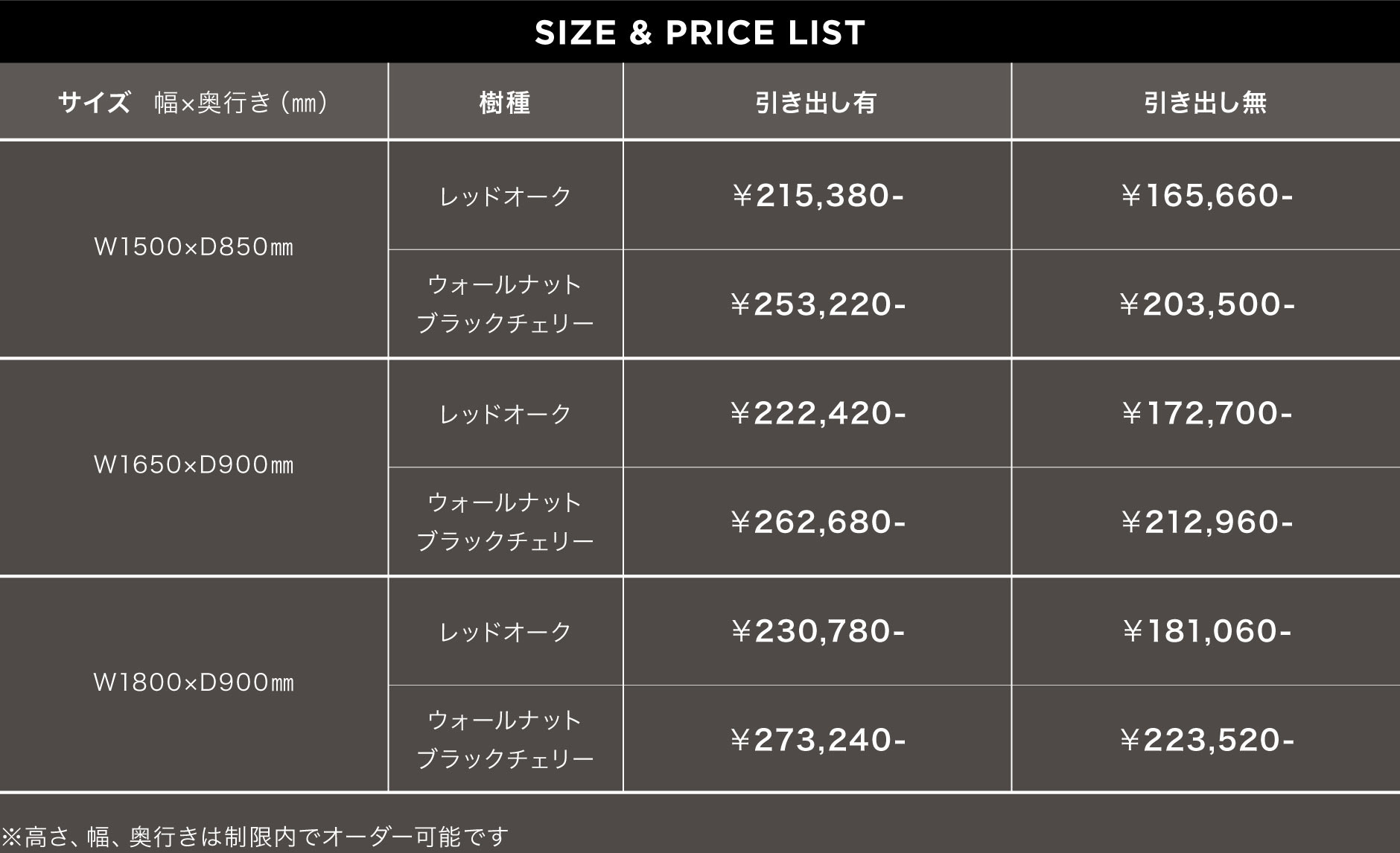
Task: Select the W1650×D900㎜ size cell
Action: pyautogui.click(x=194, y=465)
